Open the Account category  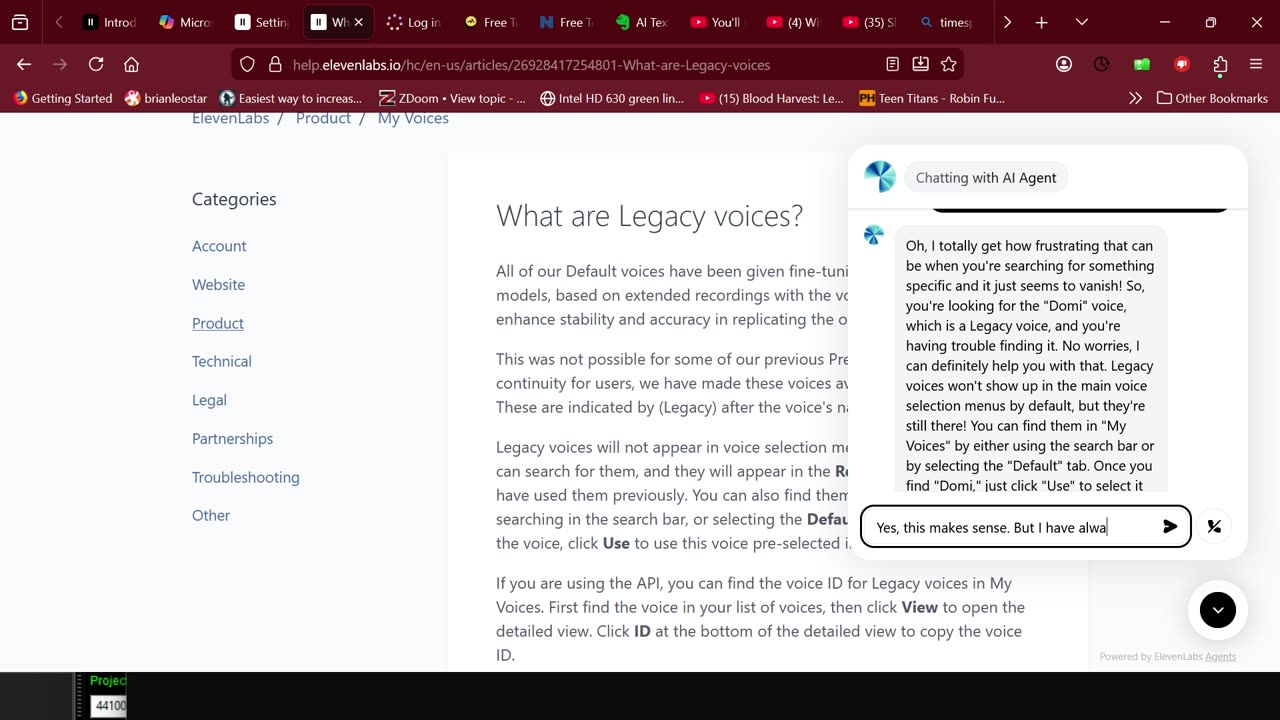point(219,246)
